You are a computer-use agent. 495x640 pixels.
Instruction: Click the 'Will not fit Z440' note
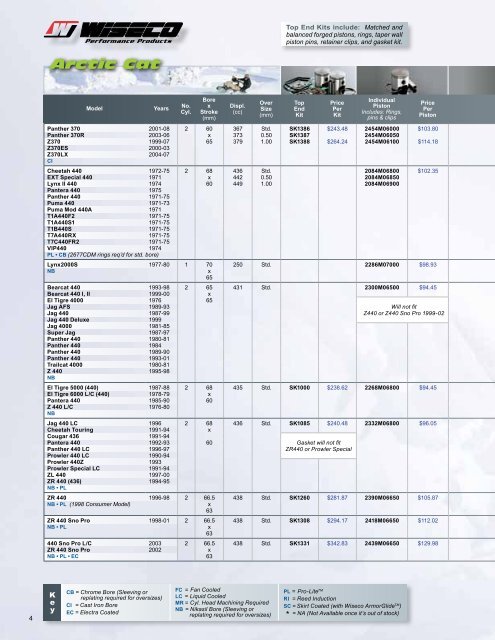click(403, 310)
